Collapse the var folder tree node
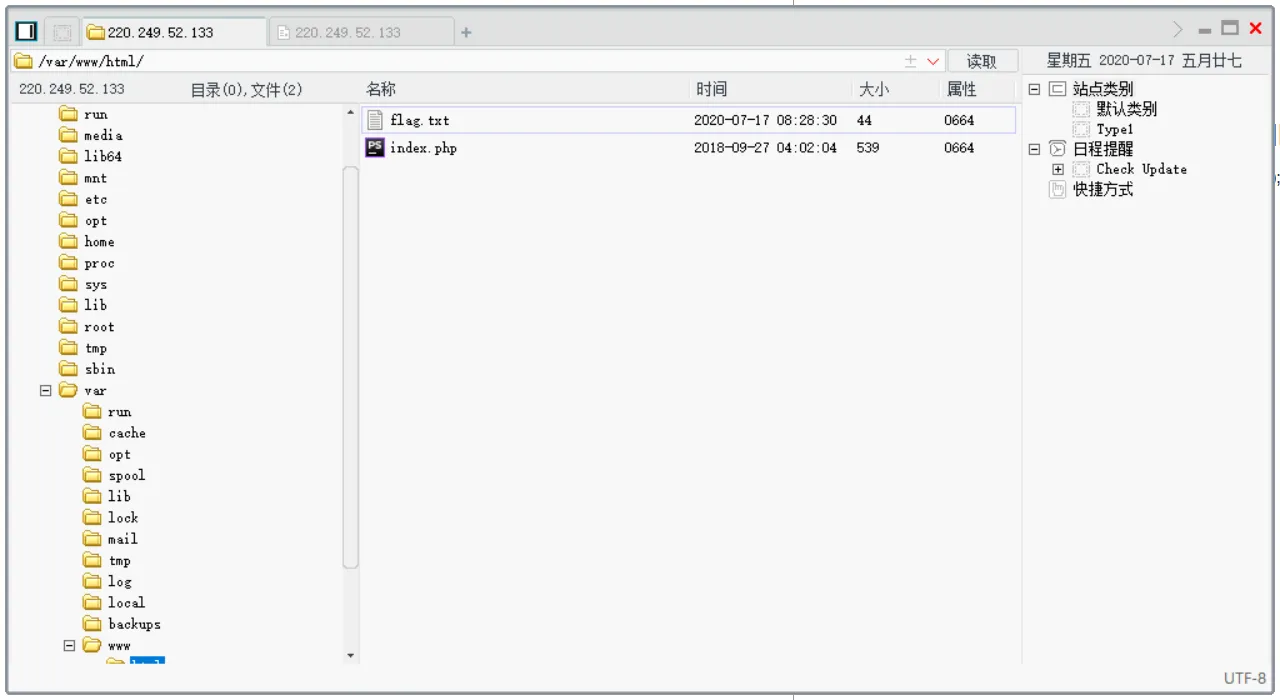The height and width of the screenshot is (700, 1280). click(45, 391)
